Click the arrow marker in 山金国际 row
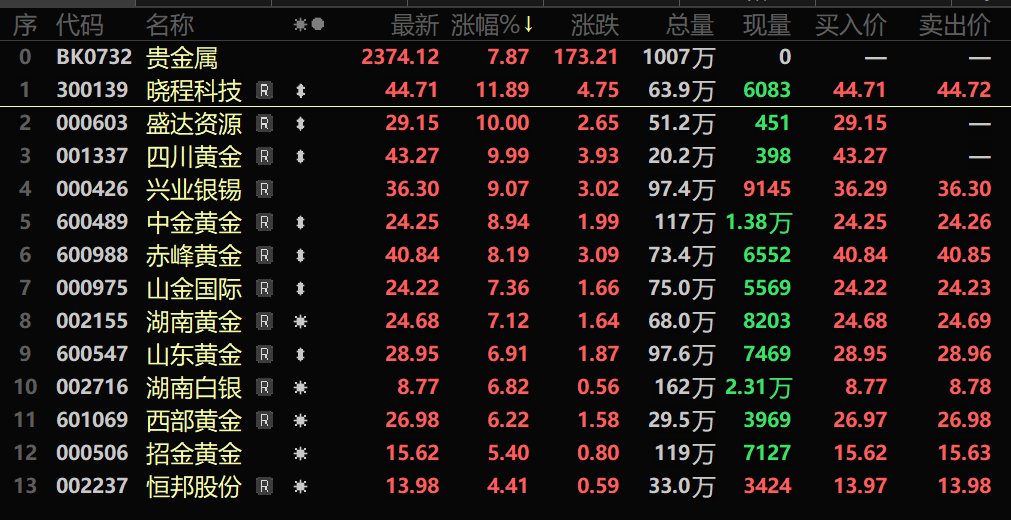The width and height of the screenshot is (1011, 520). click(x=300, y=288)
